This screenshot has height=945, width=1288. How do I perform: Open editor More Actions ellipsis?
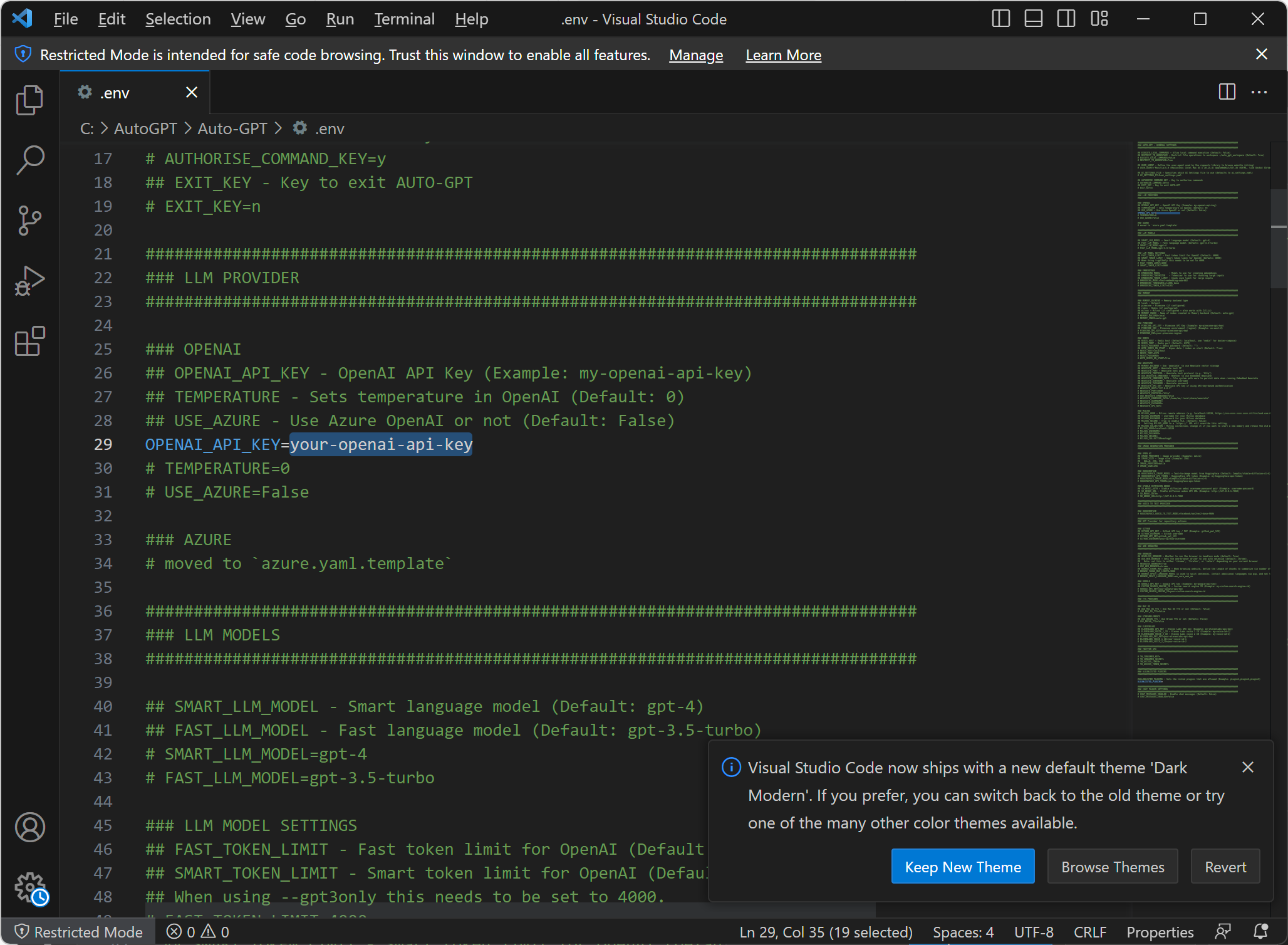[x=1259, y=92]
